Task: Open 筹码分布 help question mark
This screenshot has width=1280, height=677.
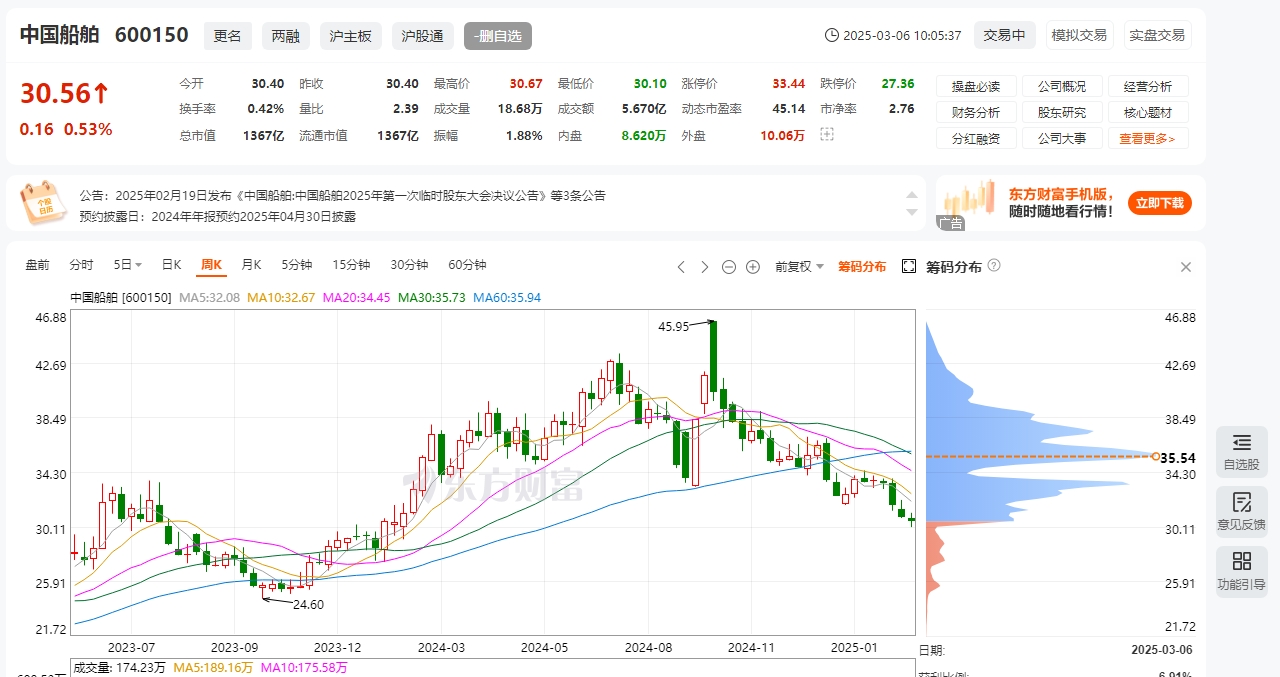Action: point(994,265)
